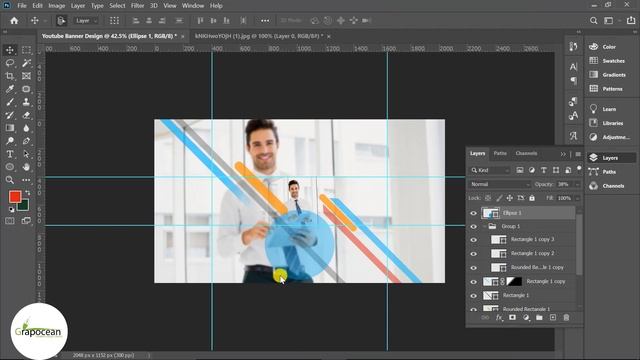Select the Pen tool
The width and height of the screenshot is (640, 360).
pos(26,141)
